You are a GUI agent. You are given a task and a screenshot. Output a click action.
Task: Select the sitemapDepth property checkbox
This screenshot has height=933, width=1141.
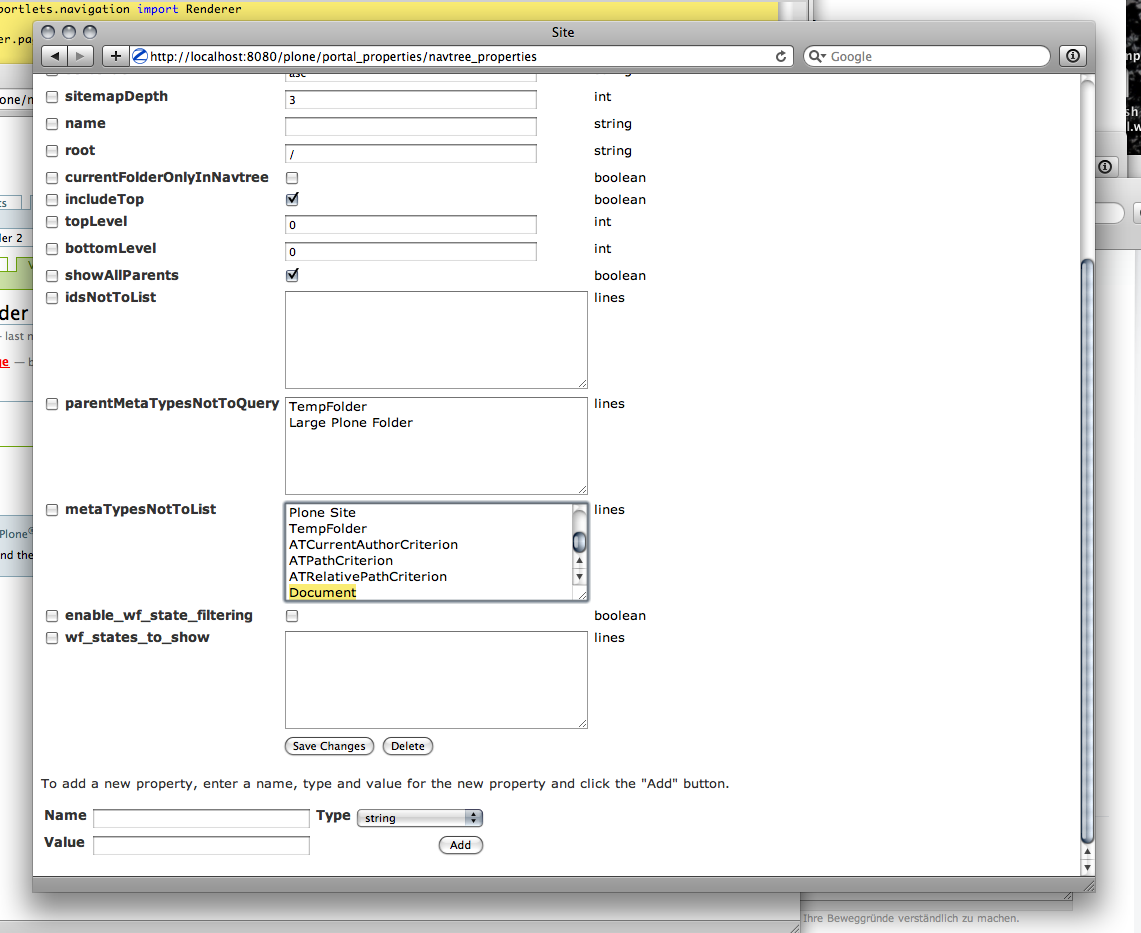tap(52, 97)
